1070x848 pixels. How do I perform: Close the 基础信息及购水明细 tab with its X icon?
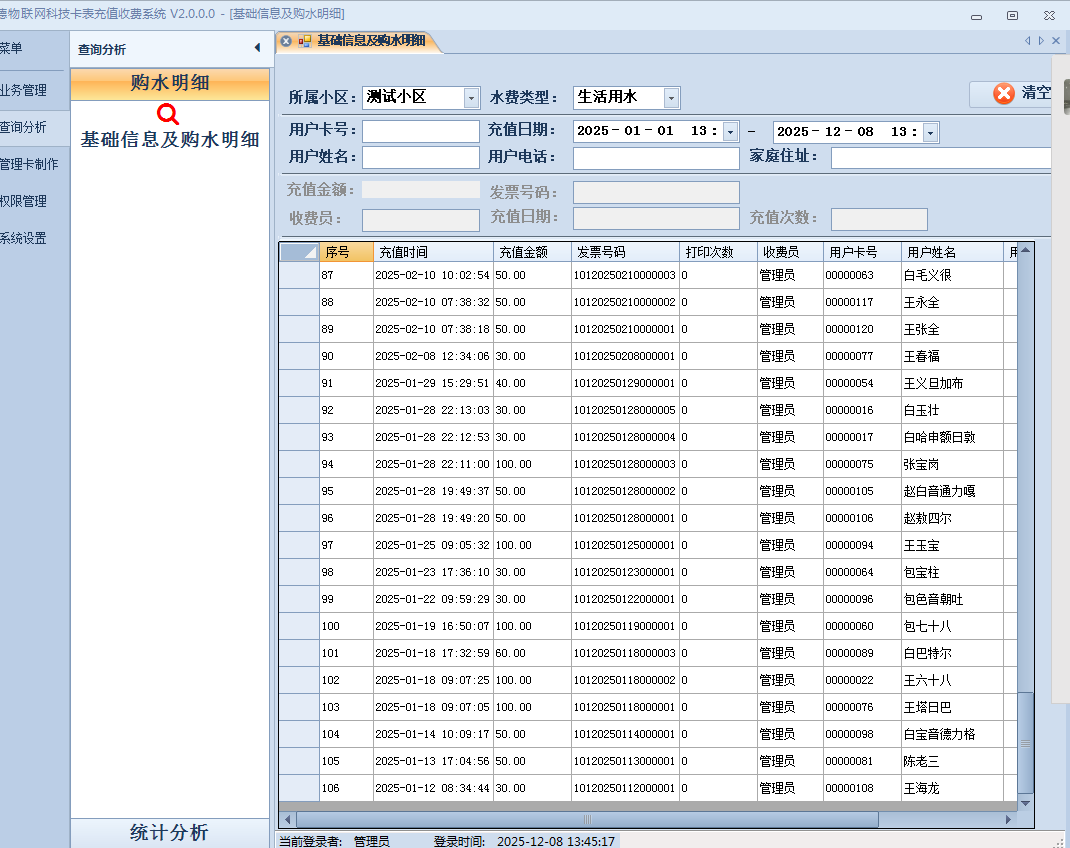(286, 41)
